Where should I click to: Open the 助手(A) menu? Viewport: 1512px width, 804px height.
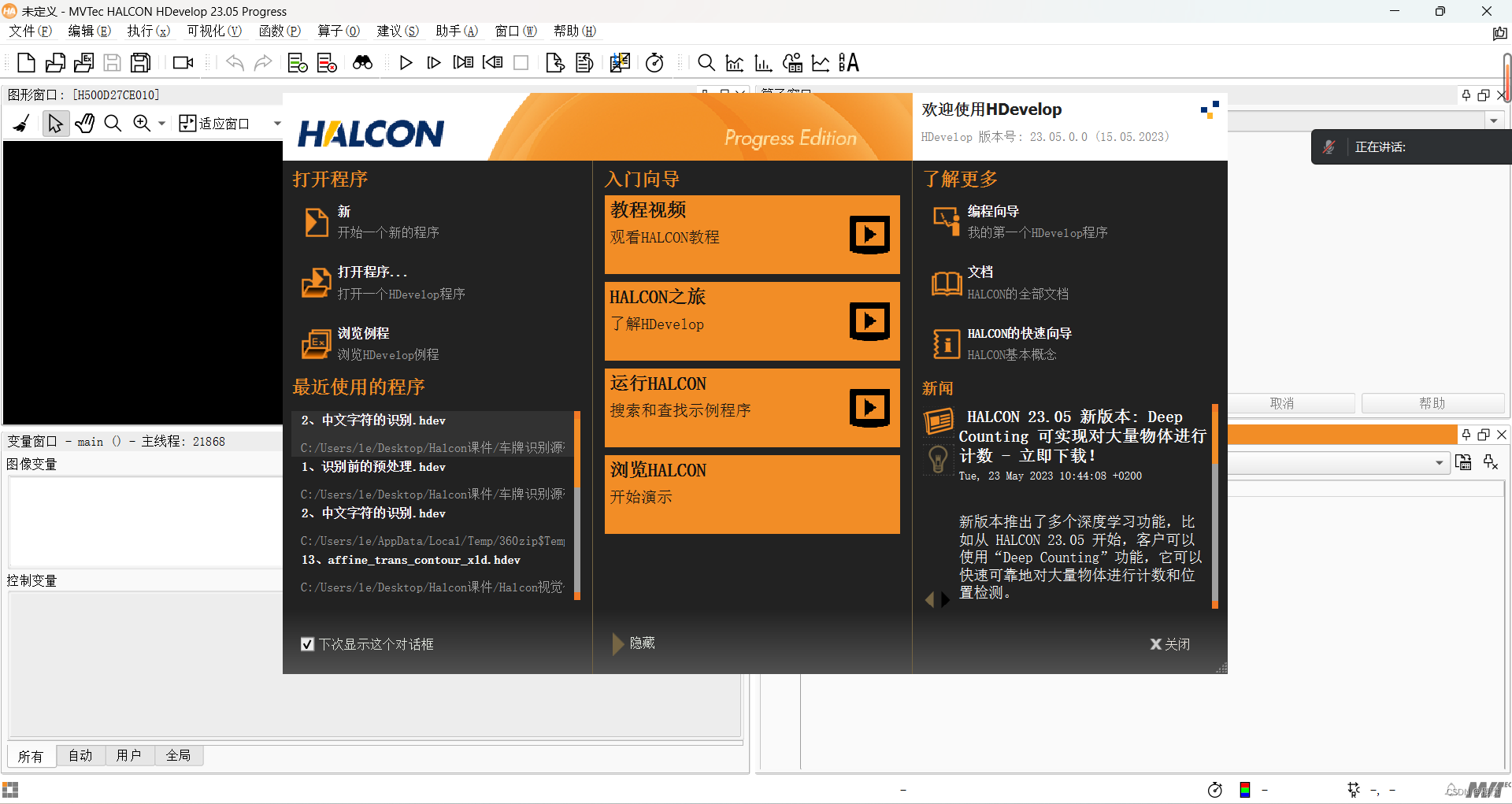tap(457, 31)
